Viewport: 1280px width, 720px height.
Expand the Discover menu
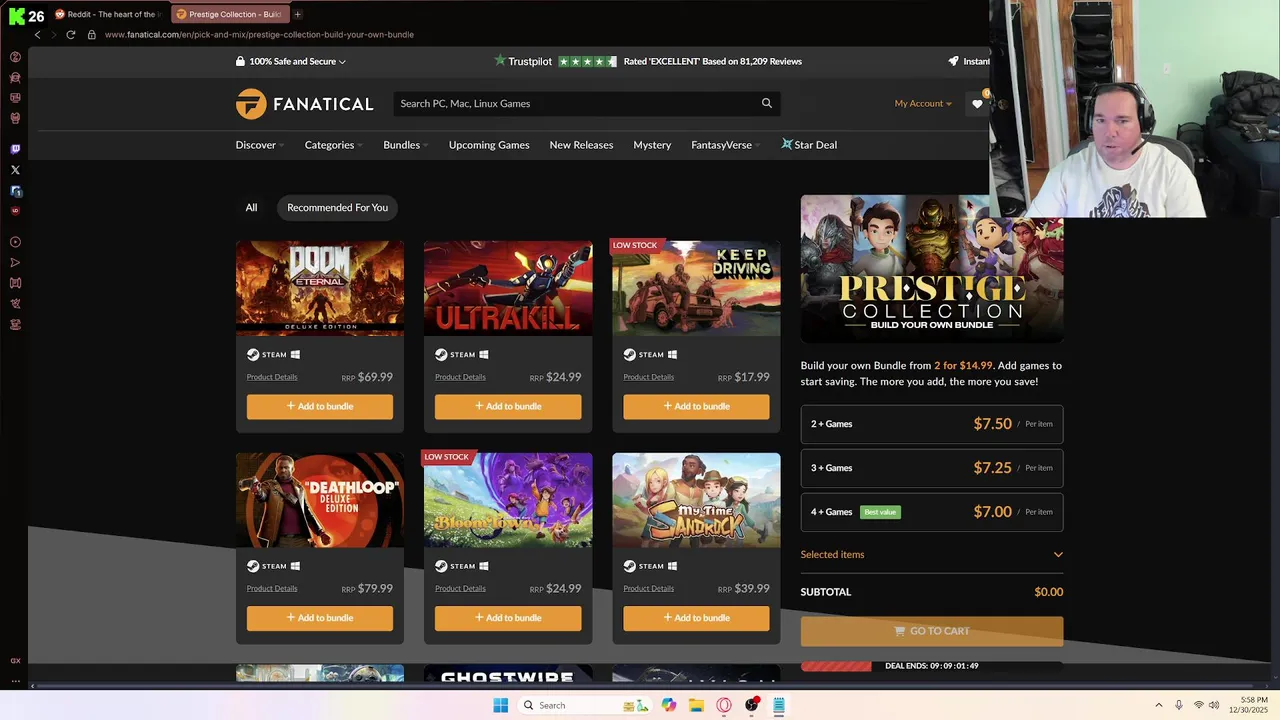point(260,145)
